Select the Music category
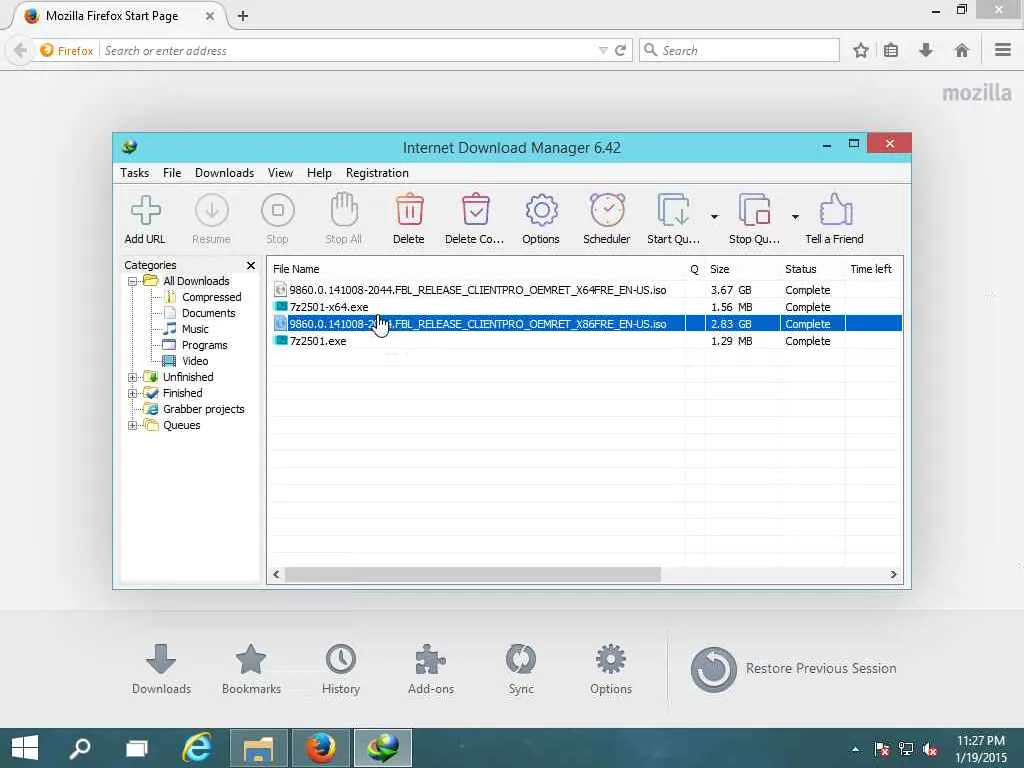This screenshot has width=1024, height=768. click(x=195, y=329)
